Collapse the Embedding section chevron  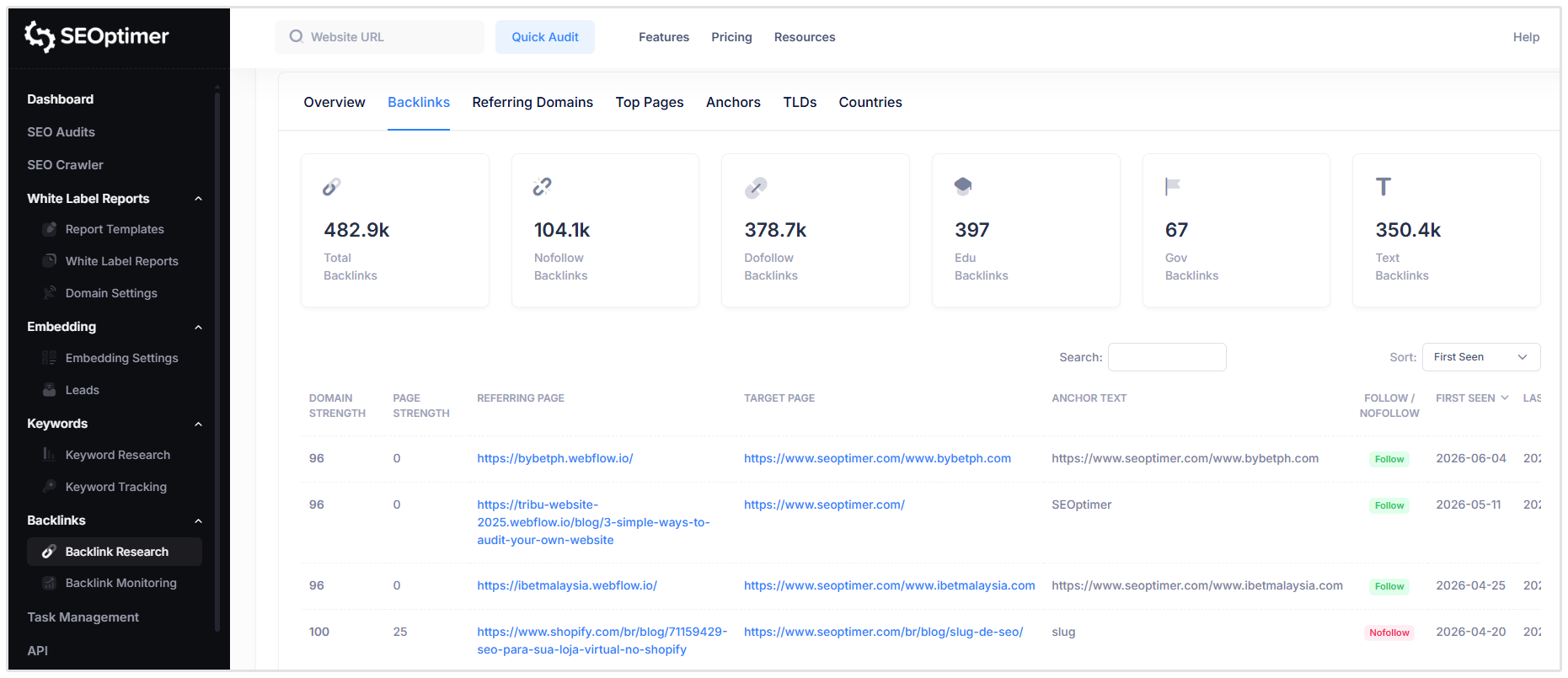pyautogui.click(x=199, y=327)
